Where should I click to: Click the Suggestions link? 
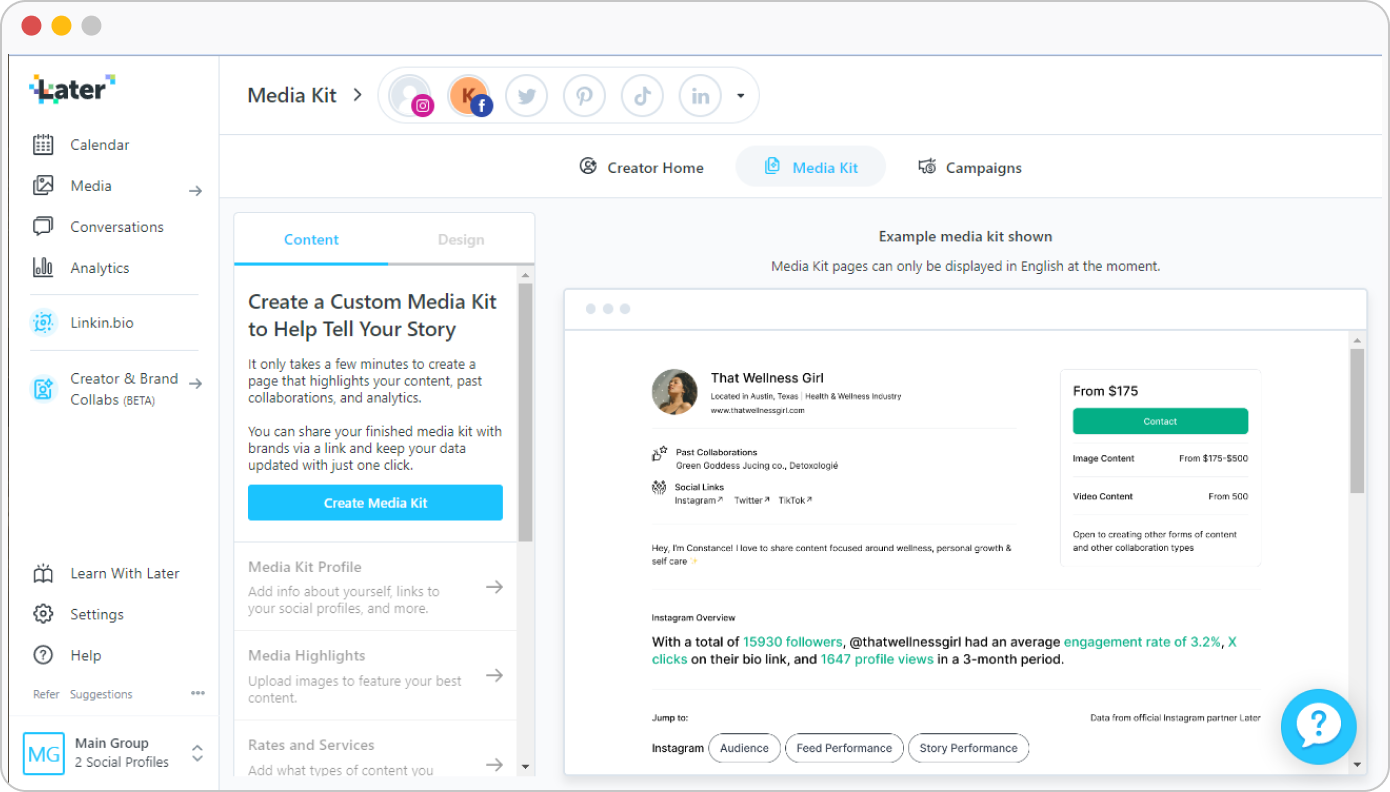pos(101,694)
